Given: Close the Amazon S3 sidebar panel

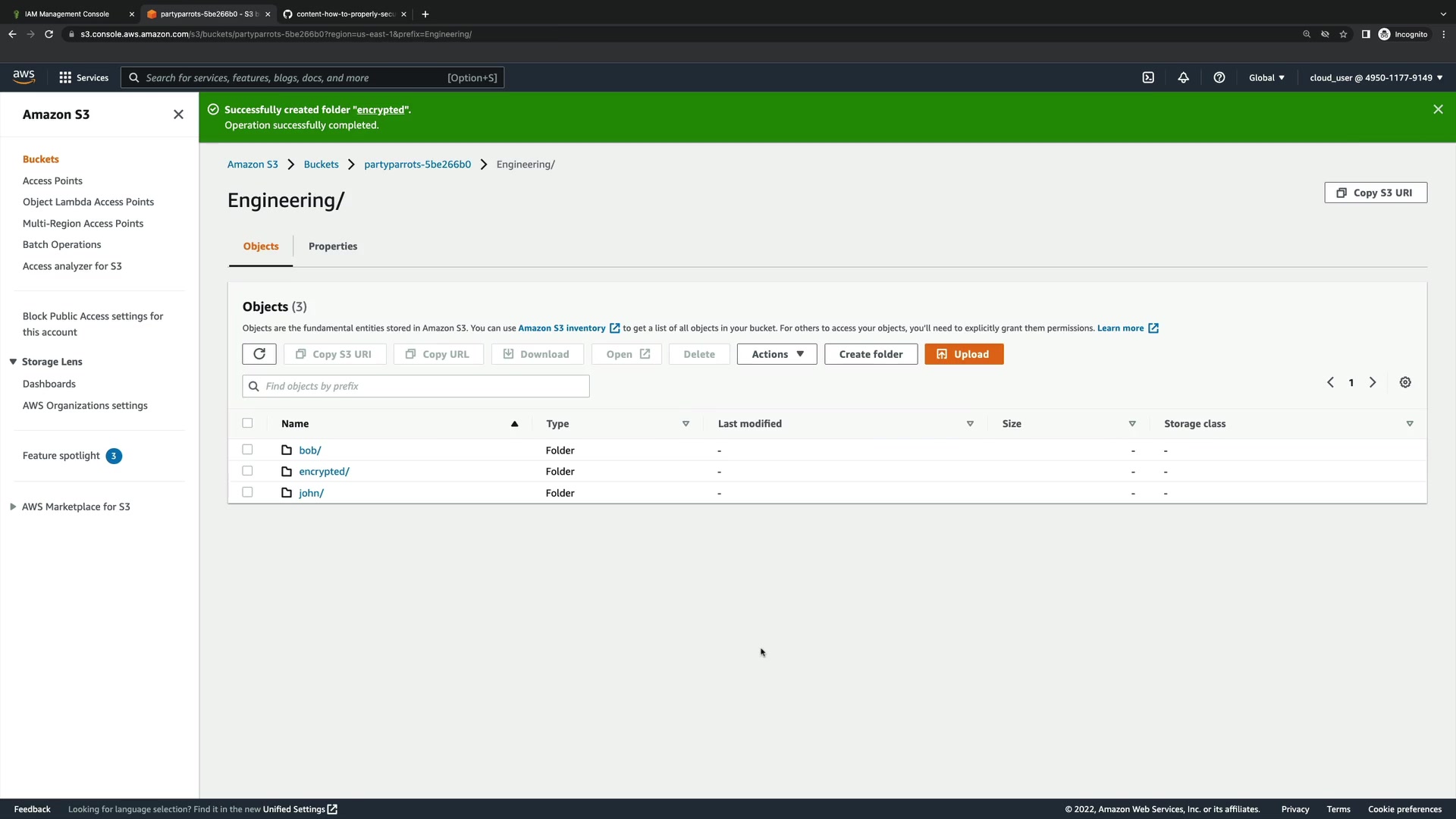Looking at the screenshot, I should [178, 115].
